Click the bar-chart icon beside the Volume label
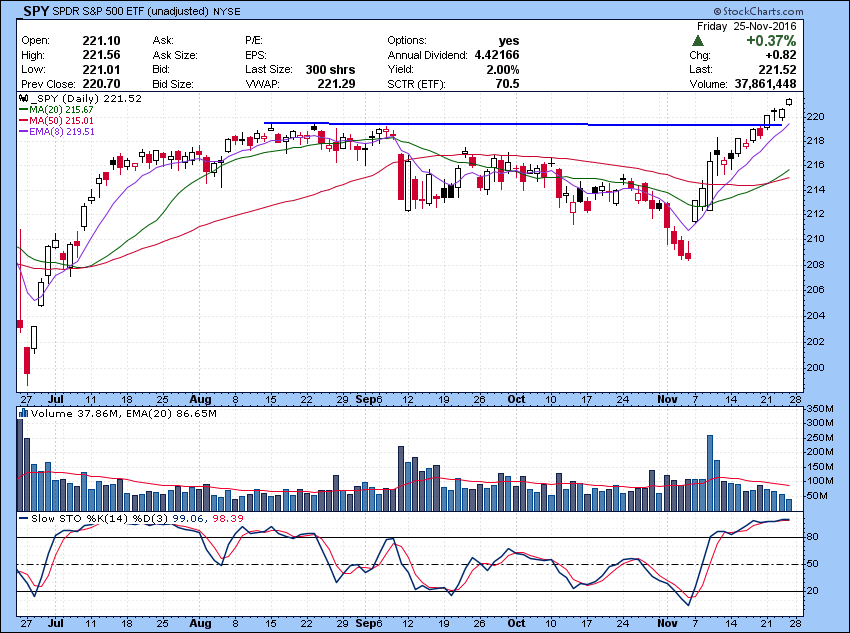This screenshot has height=633, width=850. pyautogui.click(x=23, y=414)
